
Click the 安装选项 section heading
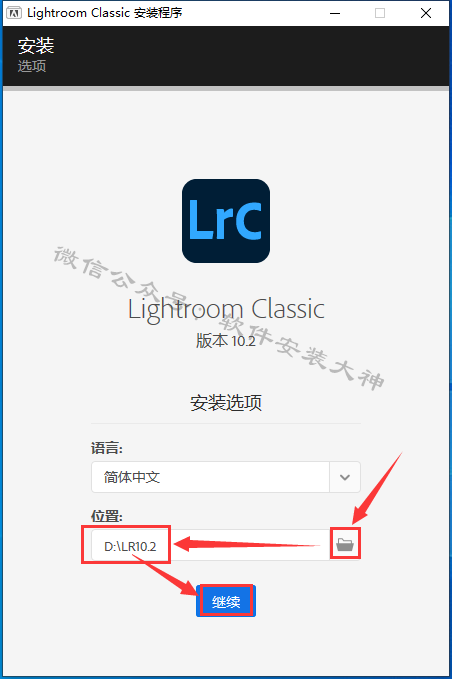226,403
